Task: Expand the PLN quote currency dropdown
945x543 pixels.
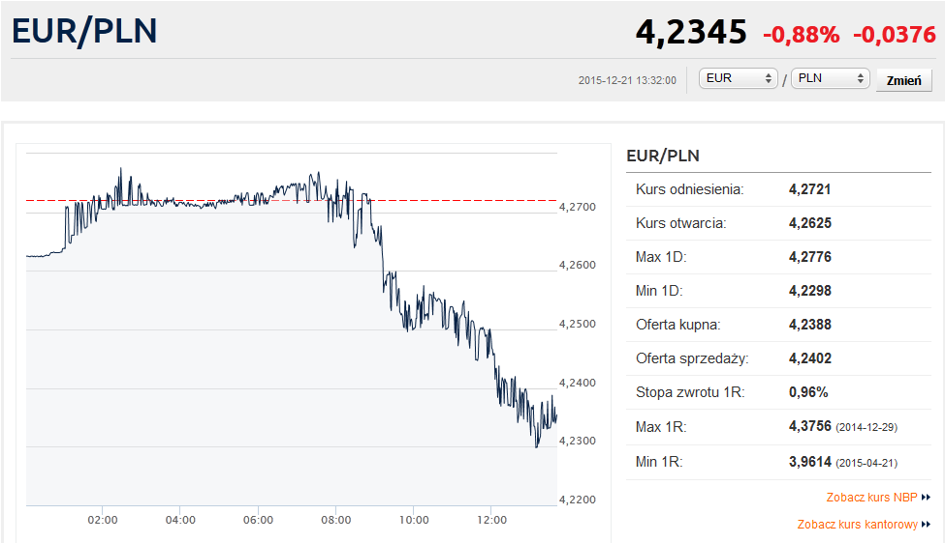Action: pos(830,79)
